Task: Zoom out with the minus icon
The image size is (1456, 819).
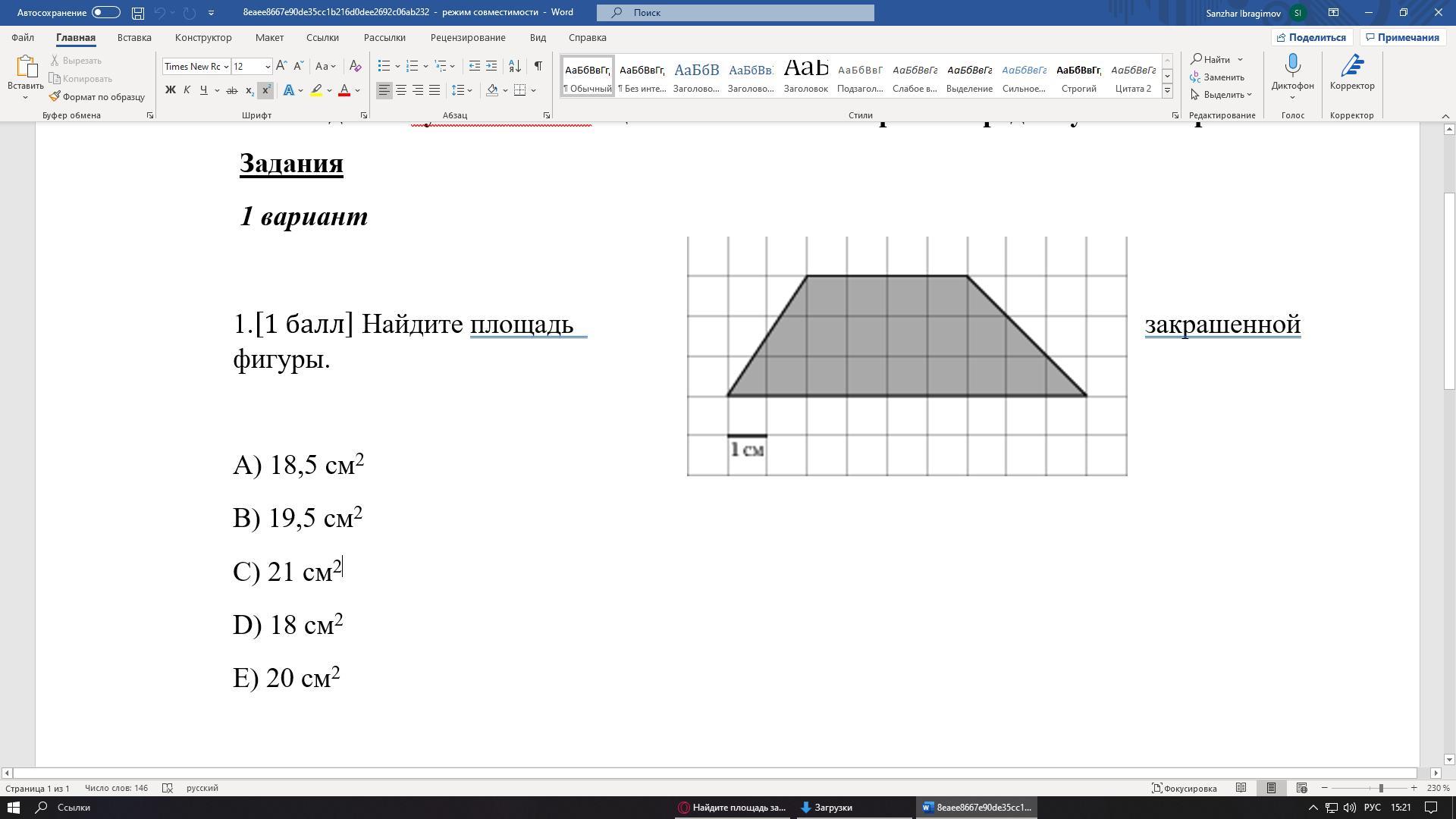Action: 1324,788
